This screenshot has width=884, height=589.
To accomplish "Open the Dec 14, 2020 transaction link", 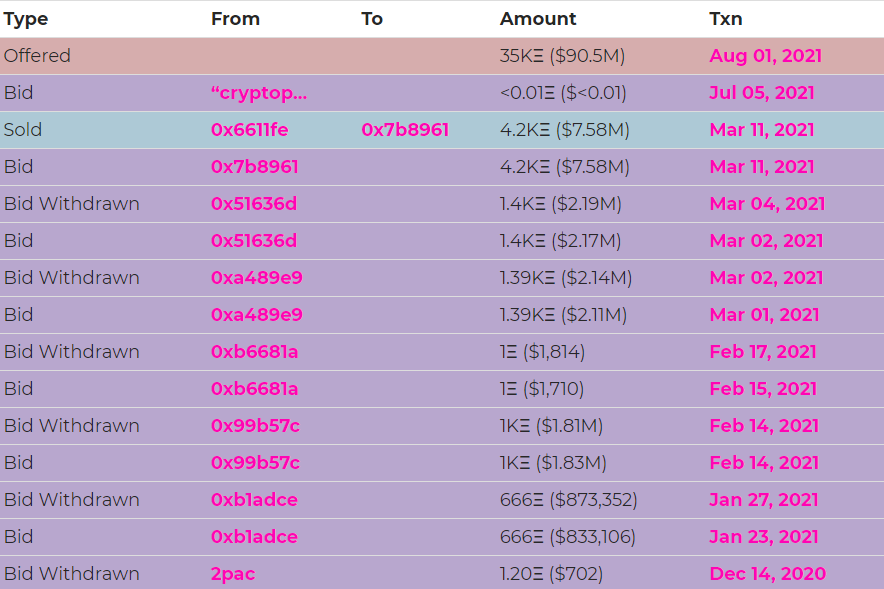I will (x=767, y=574).
